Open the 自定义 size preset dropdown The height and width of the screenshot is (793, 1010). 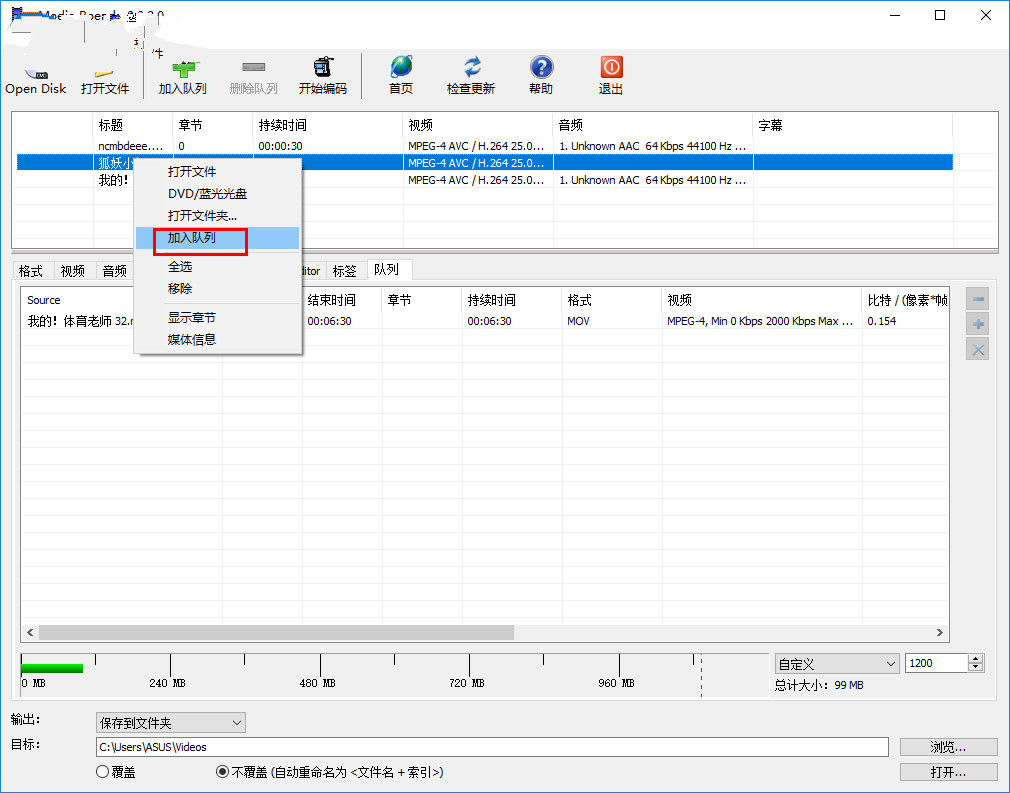[x=837, y=664]
